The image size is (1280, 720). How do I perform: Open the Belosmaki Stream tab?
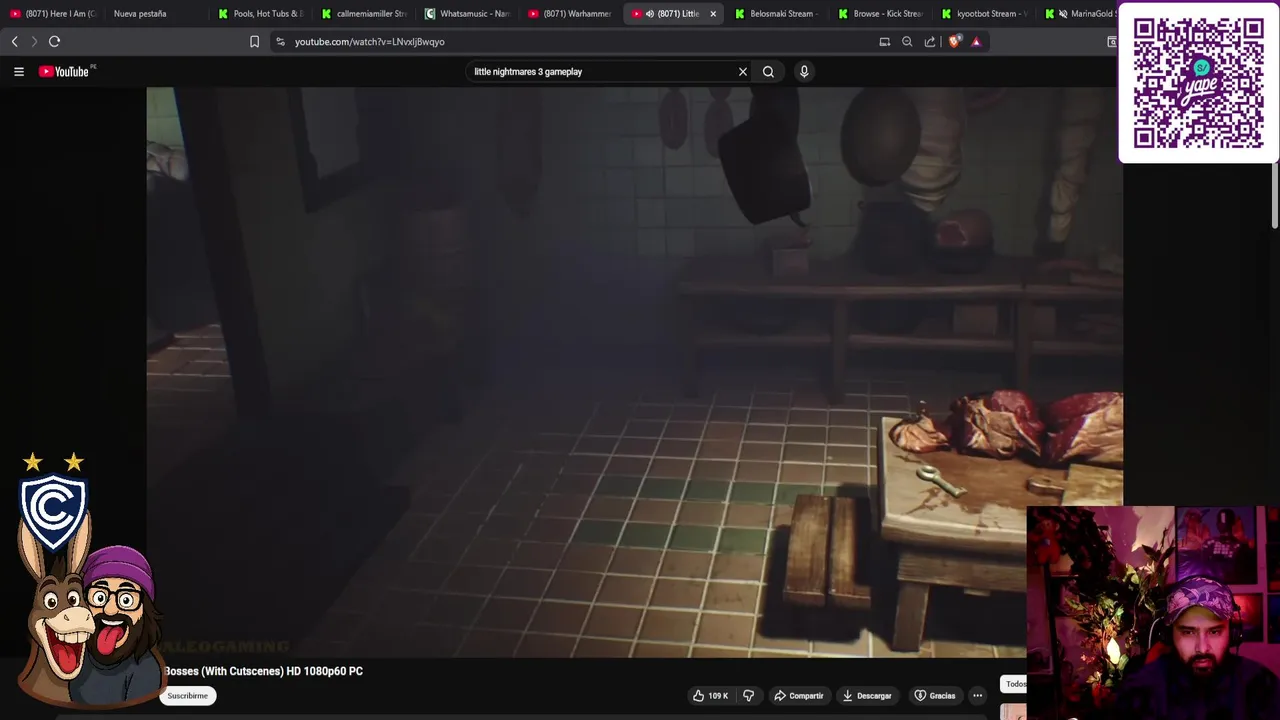pyautogui.click(x=776, y=14)
